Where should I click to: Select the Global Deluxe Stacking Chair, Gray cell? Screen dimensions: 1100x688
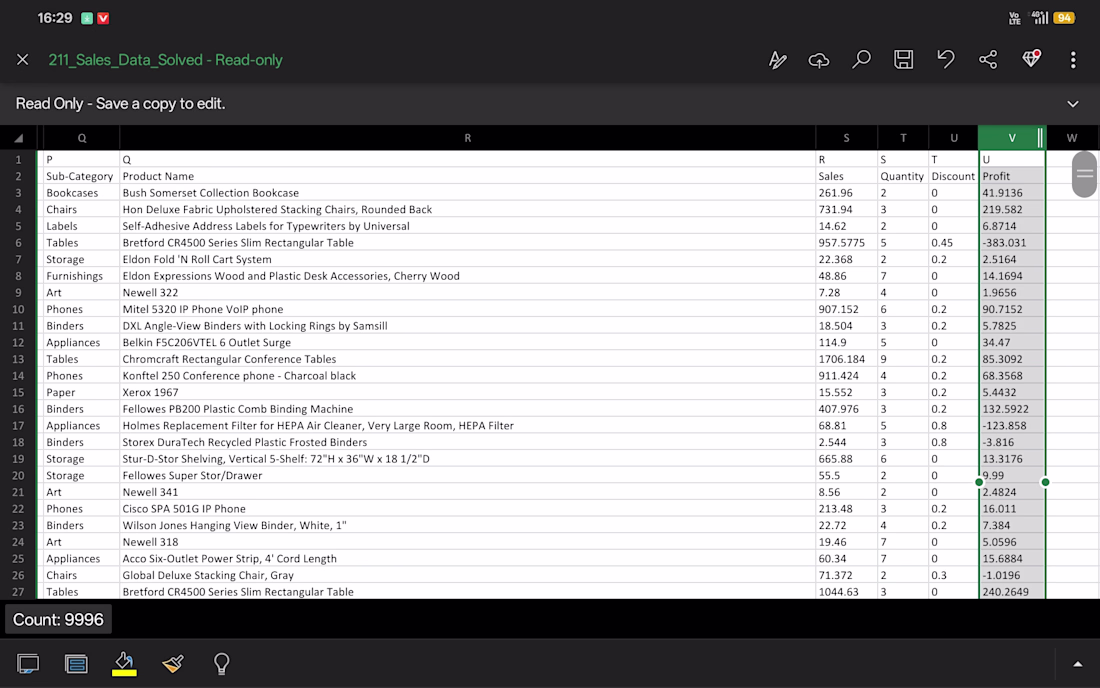click(x=468, y=575)
